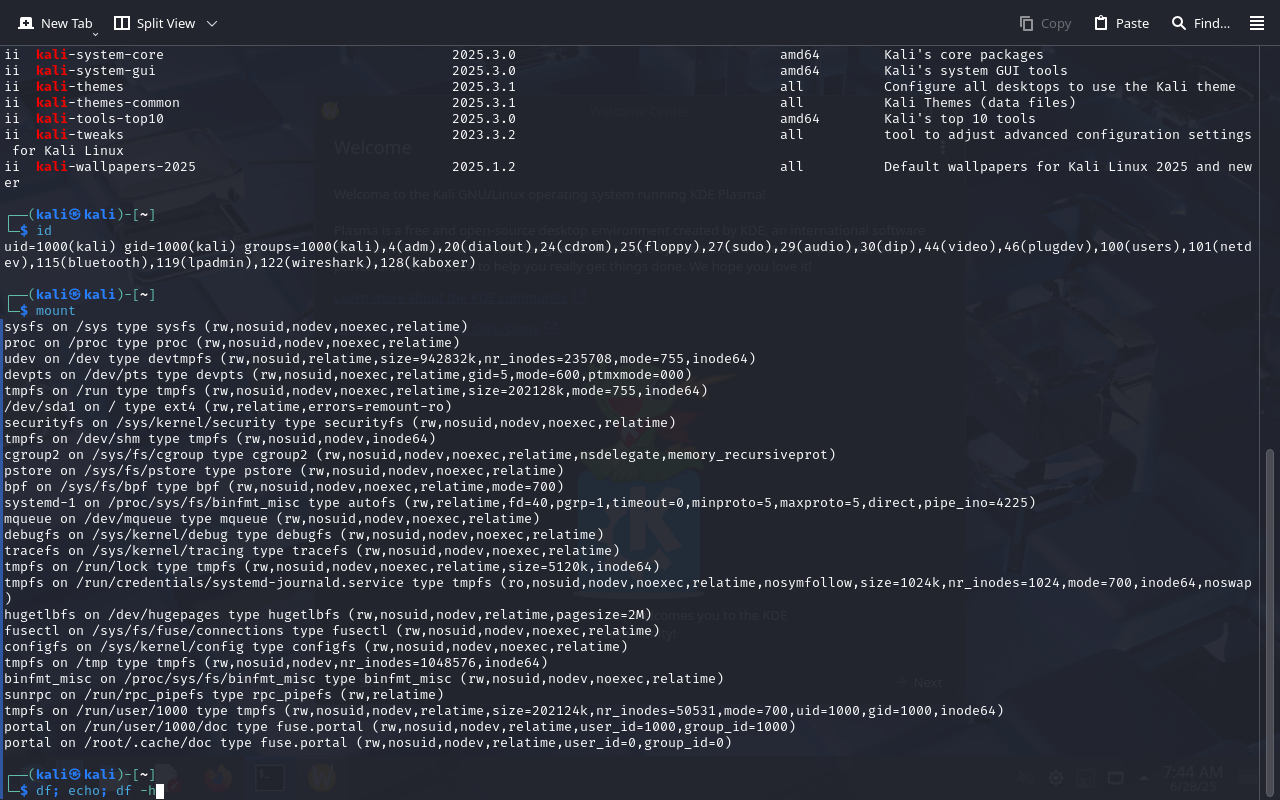Open a new terminal tab
Screen dimensions: 1280x800
coord(55,23)
